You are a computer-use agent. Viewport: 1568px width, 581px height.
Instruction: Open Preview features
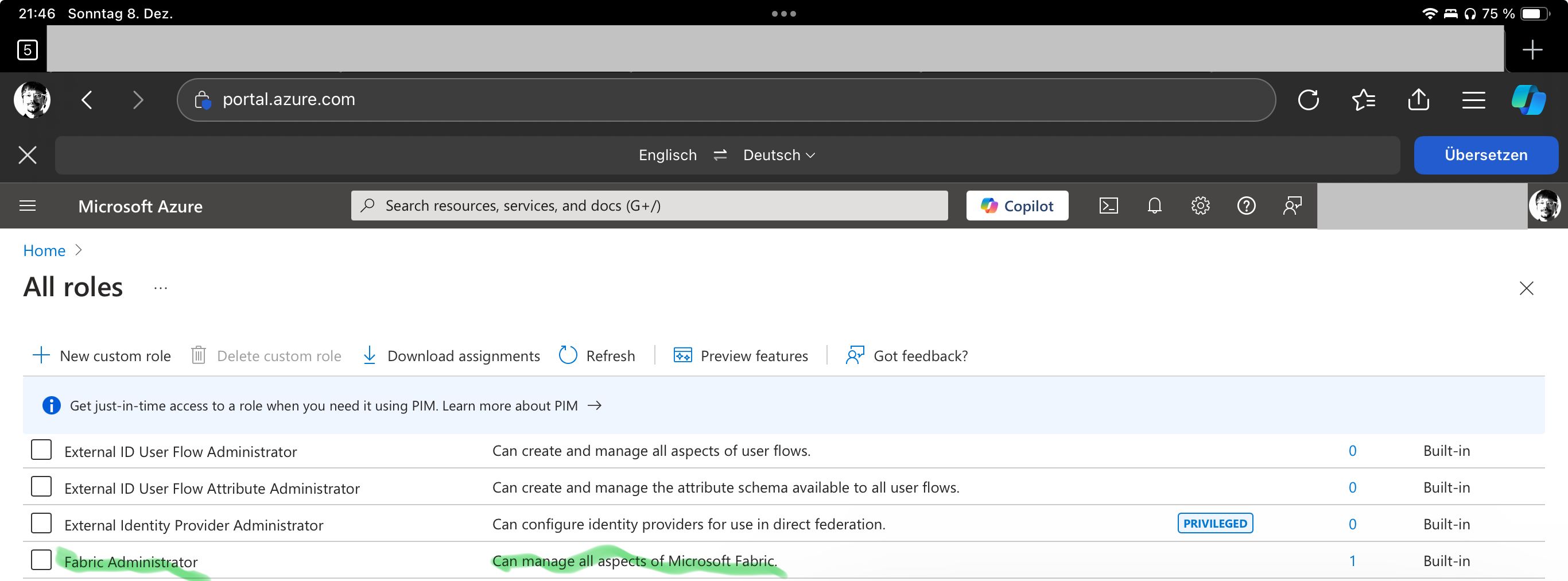[x=740, y=356]
